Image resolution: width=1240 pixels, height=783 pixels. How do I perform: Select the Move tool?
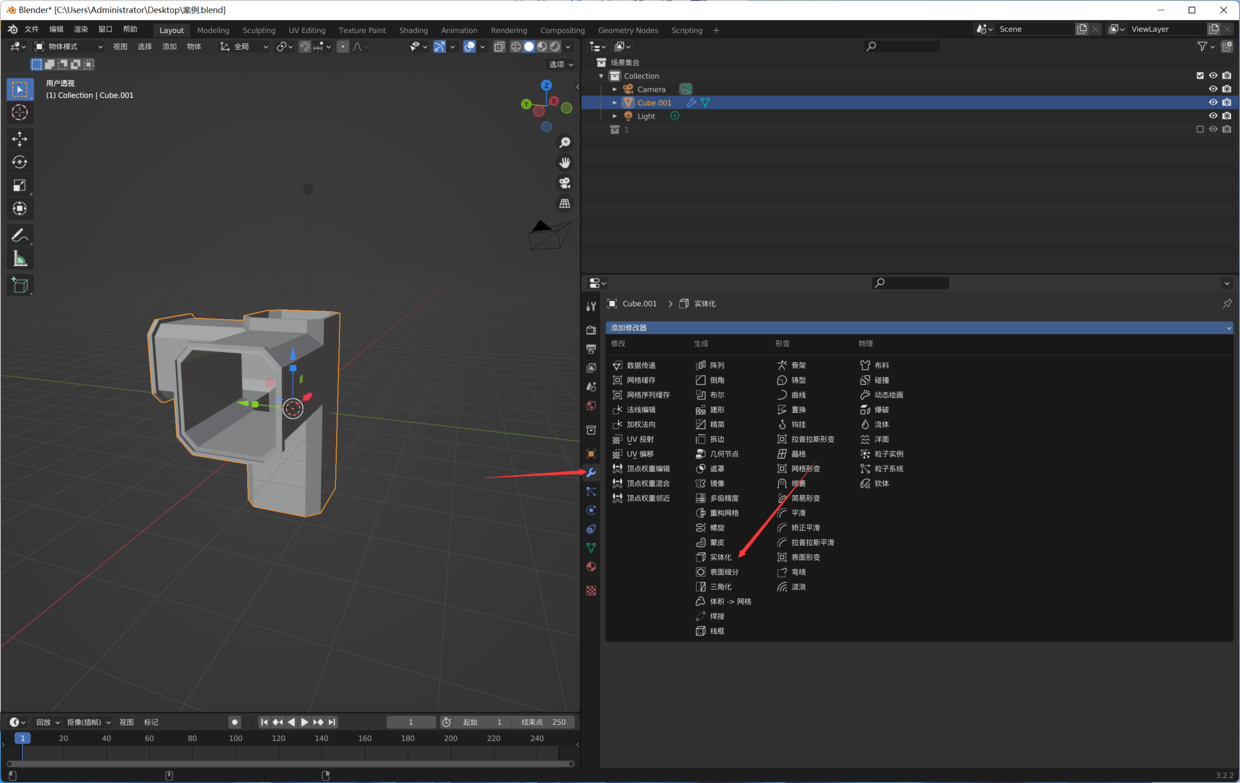tap(19, 139)
